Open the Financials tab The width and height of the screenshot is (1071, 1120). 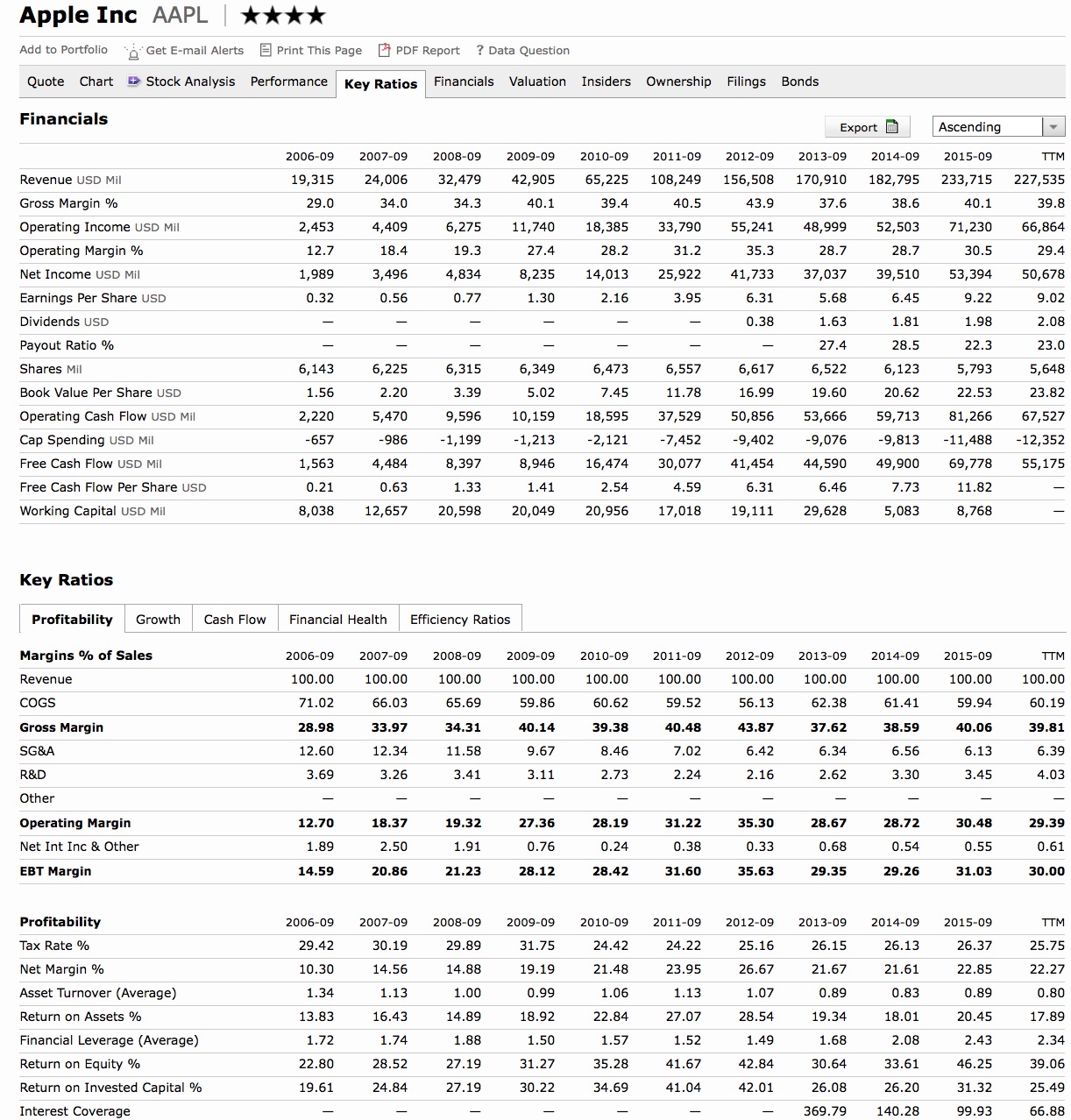pos(464,82)
